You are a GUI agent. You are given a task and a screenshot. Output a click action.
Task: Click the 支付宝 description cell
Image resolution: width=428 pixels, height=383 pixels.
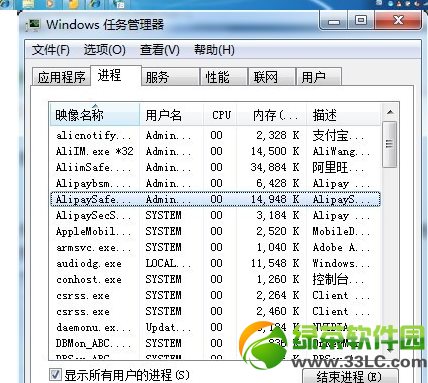[x=338, y=135]
